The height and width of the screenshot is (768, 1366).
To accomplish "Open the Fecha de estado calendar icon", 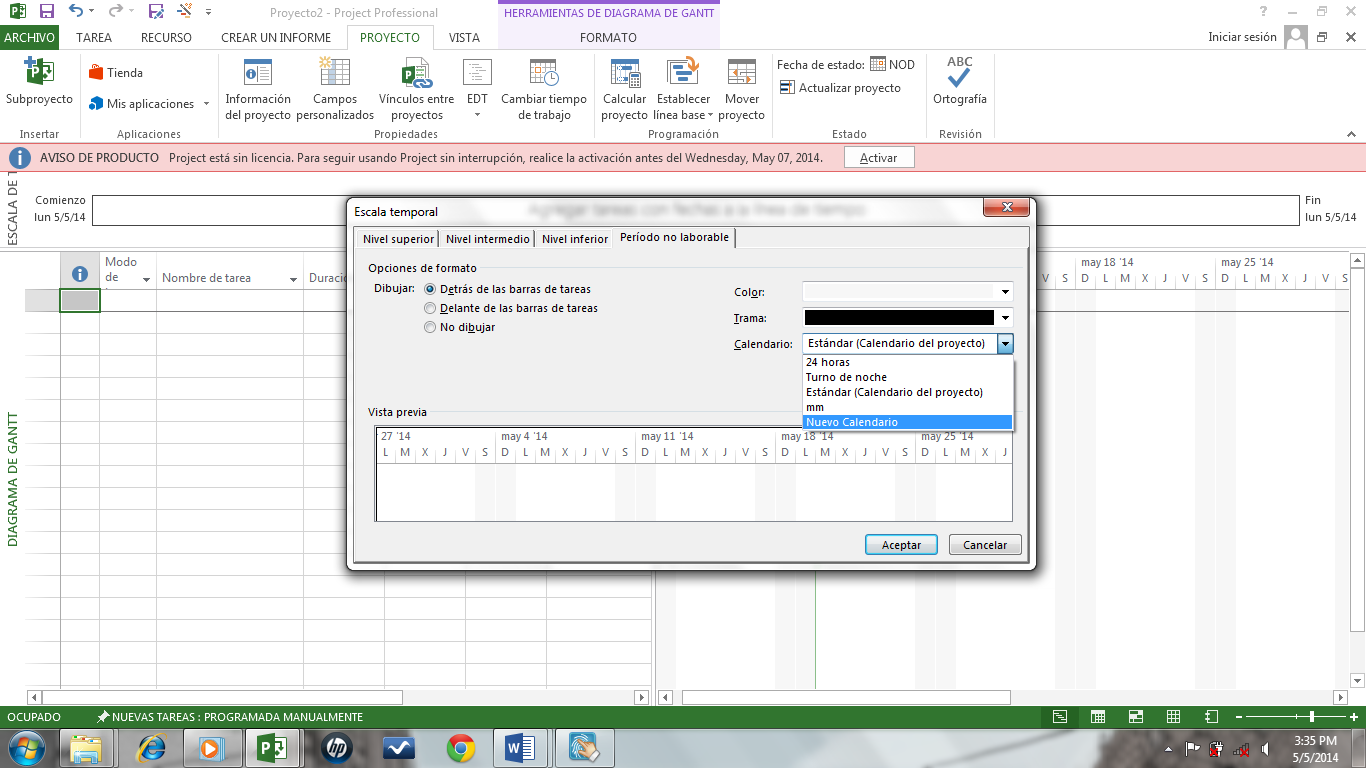I will 878,64.
